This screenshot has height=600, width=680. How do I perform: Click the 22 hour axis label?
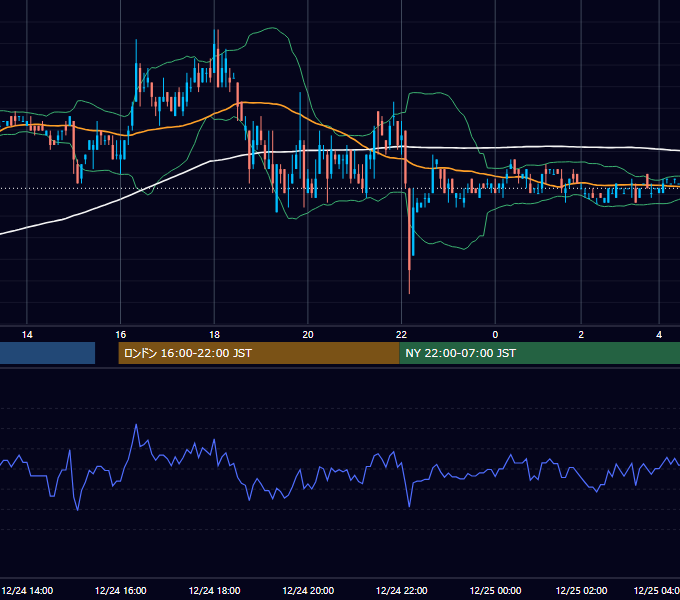click(402, 335)
